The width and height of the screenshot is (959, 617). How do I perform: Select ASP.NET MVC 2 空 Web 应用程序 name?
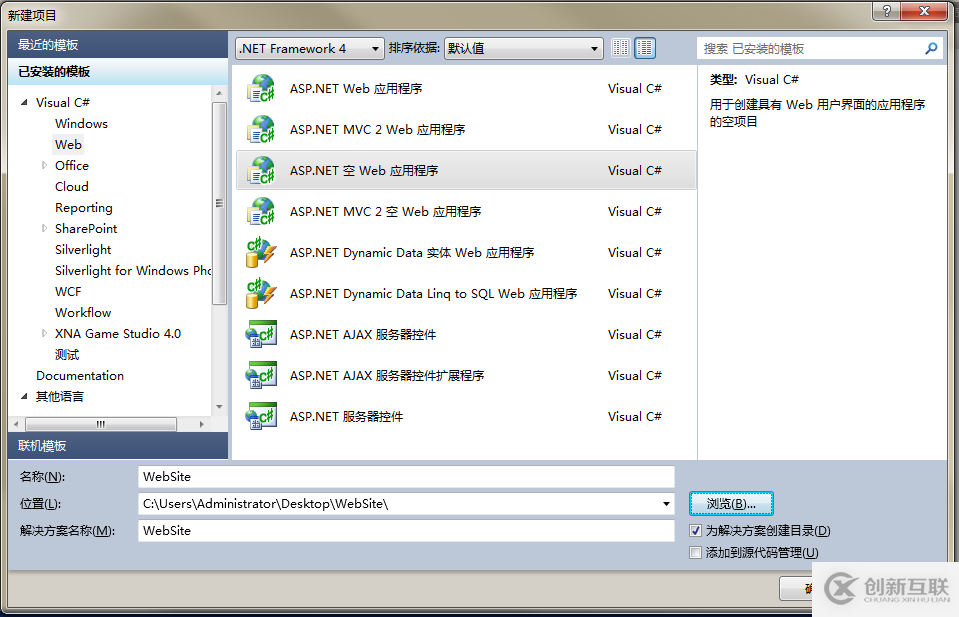point(385,212)
